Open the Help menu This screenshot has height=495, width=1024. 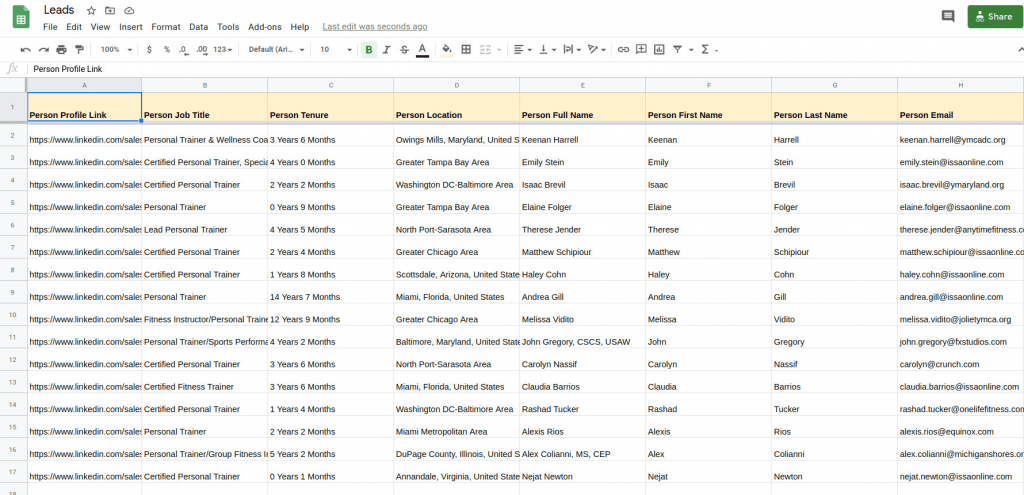coord(300,27)
